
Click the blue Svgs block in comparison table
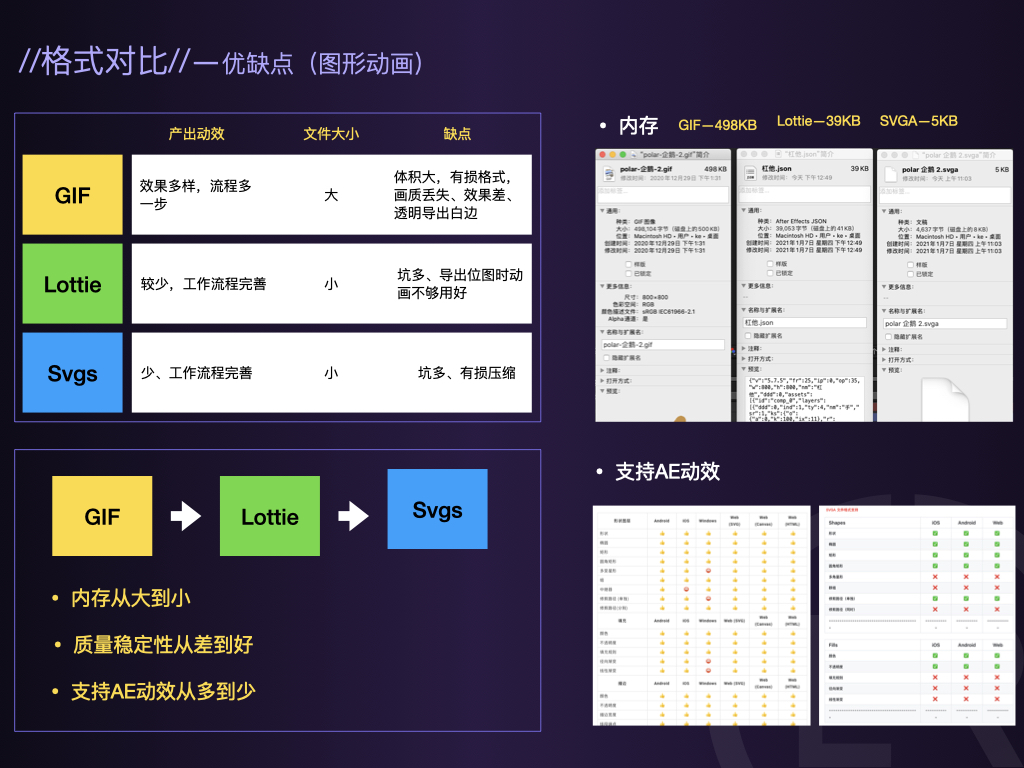72,372
